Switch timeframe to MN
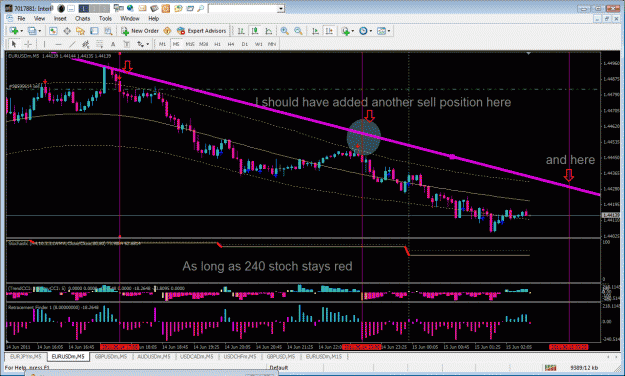 (x=272, y=44)
